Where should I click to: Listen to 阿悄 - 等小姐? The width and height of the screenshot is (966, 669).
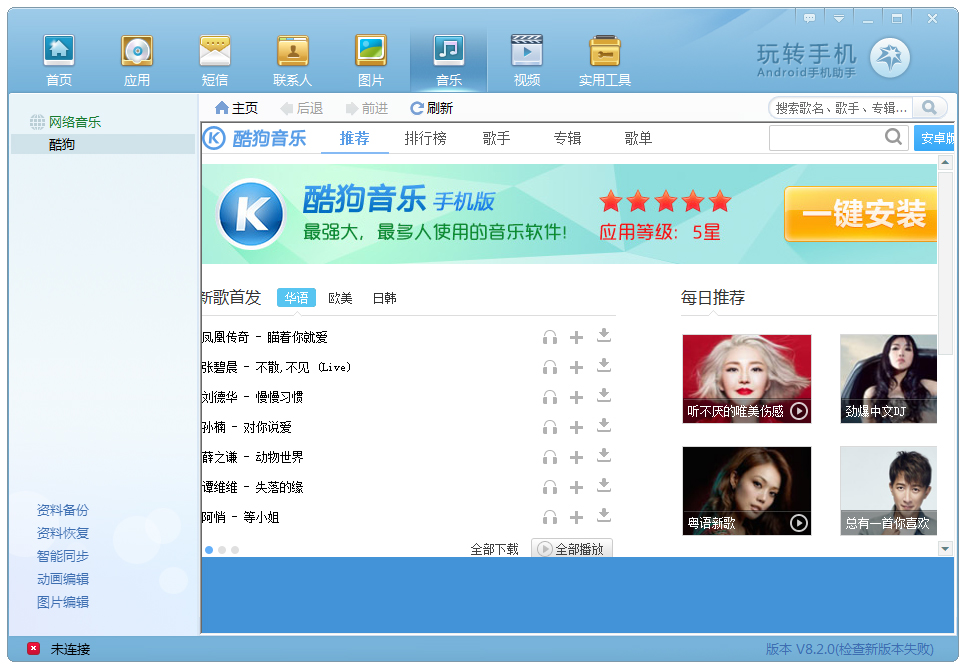pos(550,517)
